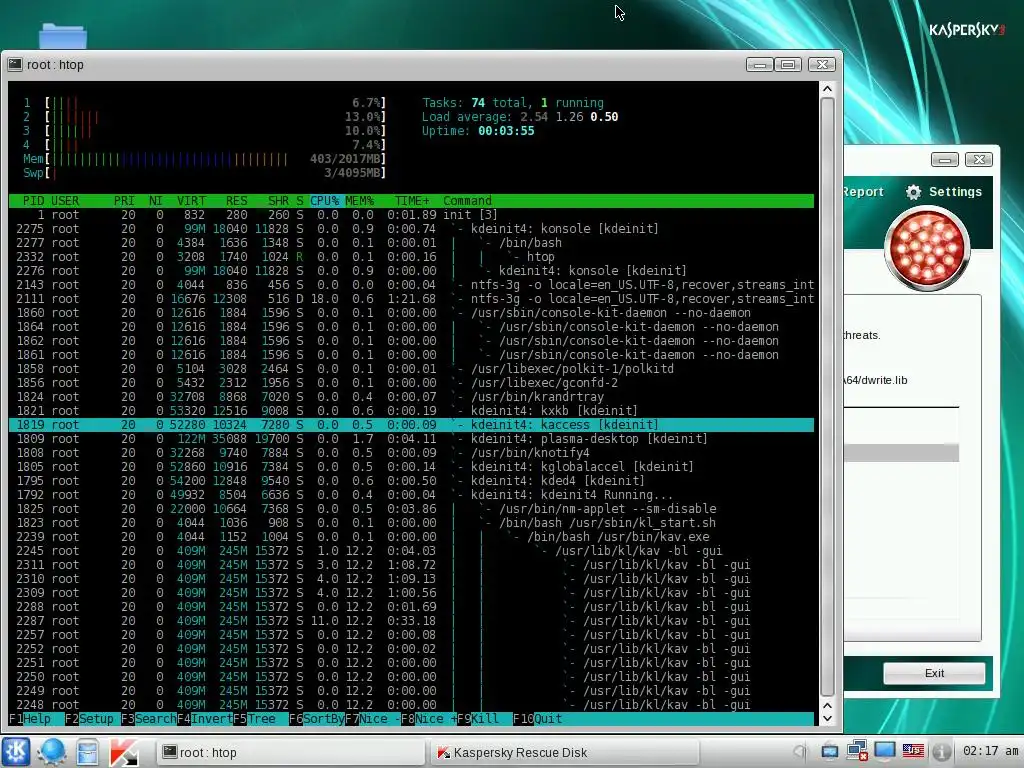Select the nm-applet --sm-disable process row

click(x=411, y=509)
